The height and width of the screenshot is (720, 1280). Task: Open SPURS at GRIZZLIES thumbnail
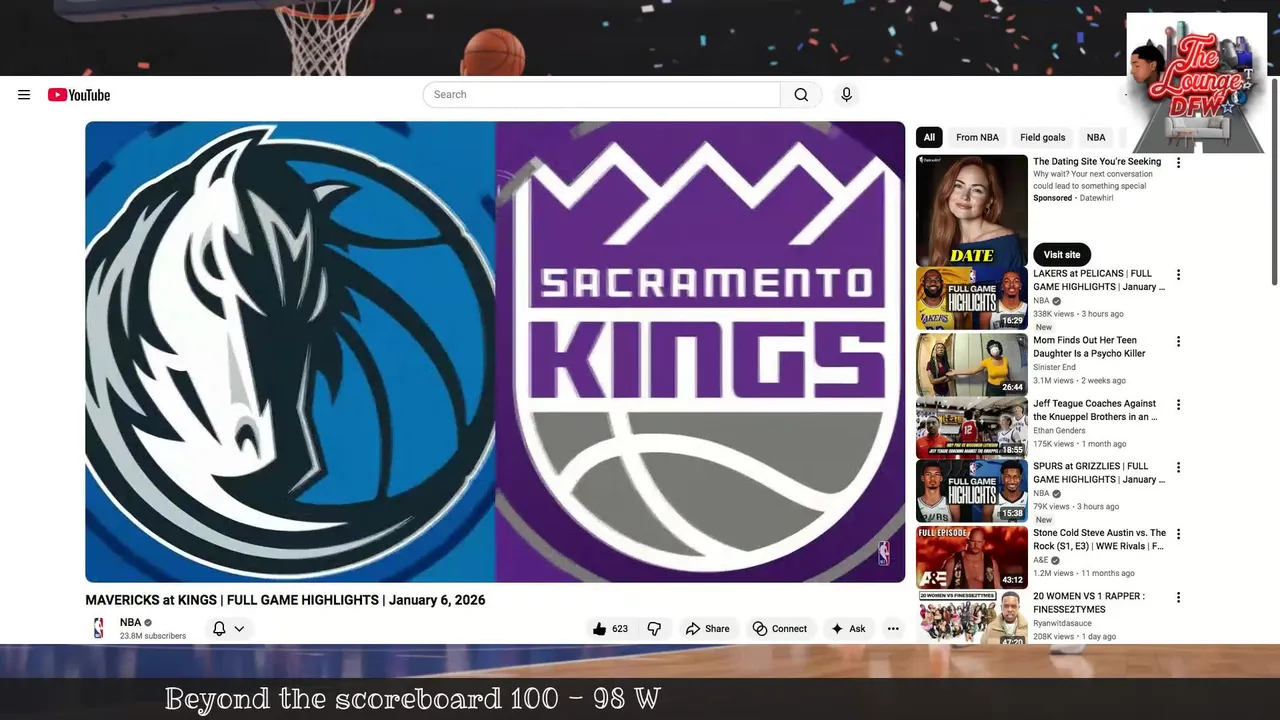(x=972, y=491)
